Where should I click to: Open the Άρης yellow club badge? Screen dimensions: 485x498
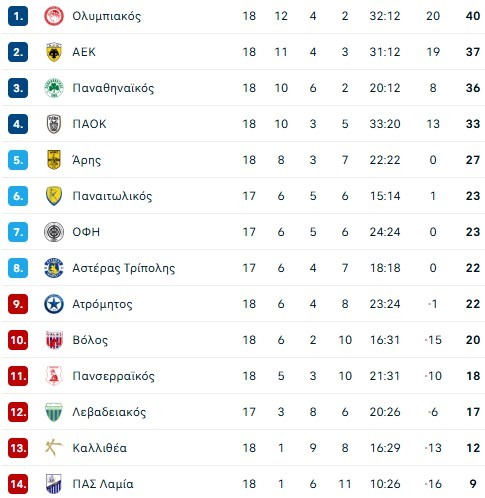pos(54,160)
